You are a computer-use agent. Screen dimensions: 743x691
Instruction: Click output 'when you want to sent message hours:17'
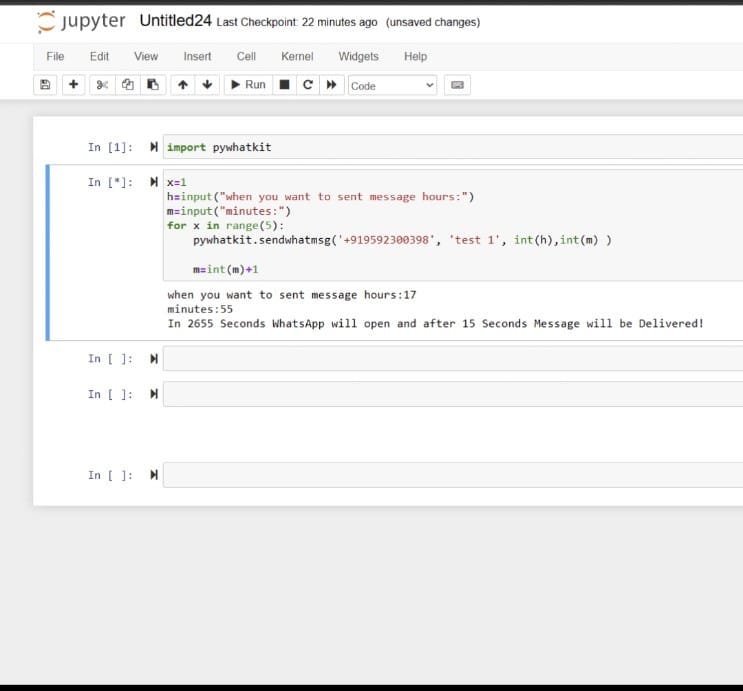click(292, 295)
